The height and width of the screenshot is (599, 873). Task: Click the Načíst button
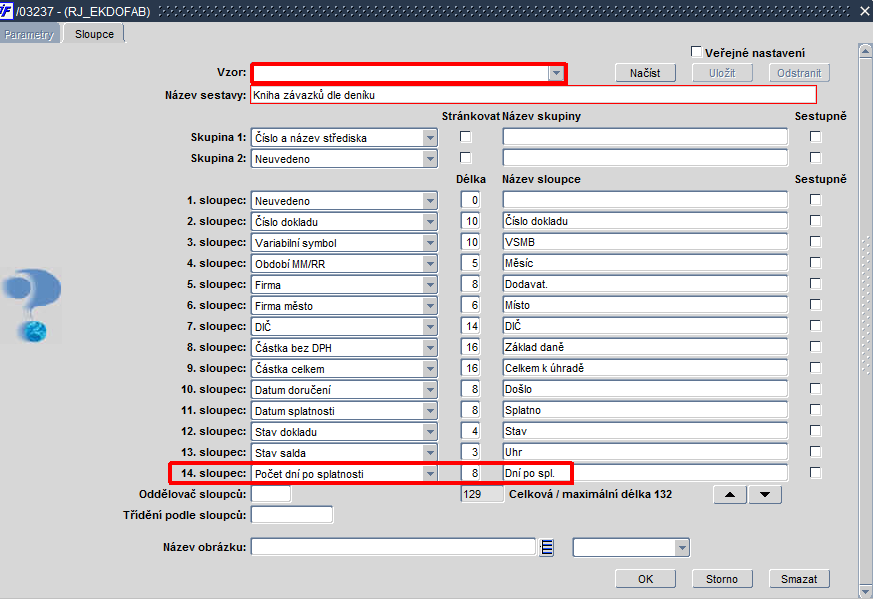[645, 73]
